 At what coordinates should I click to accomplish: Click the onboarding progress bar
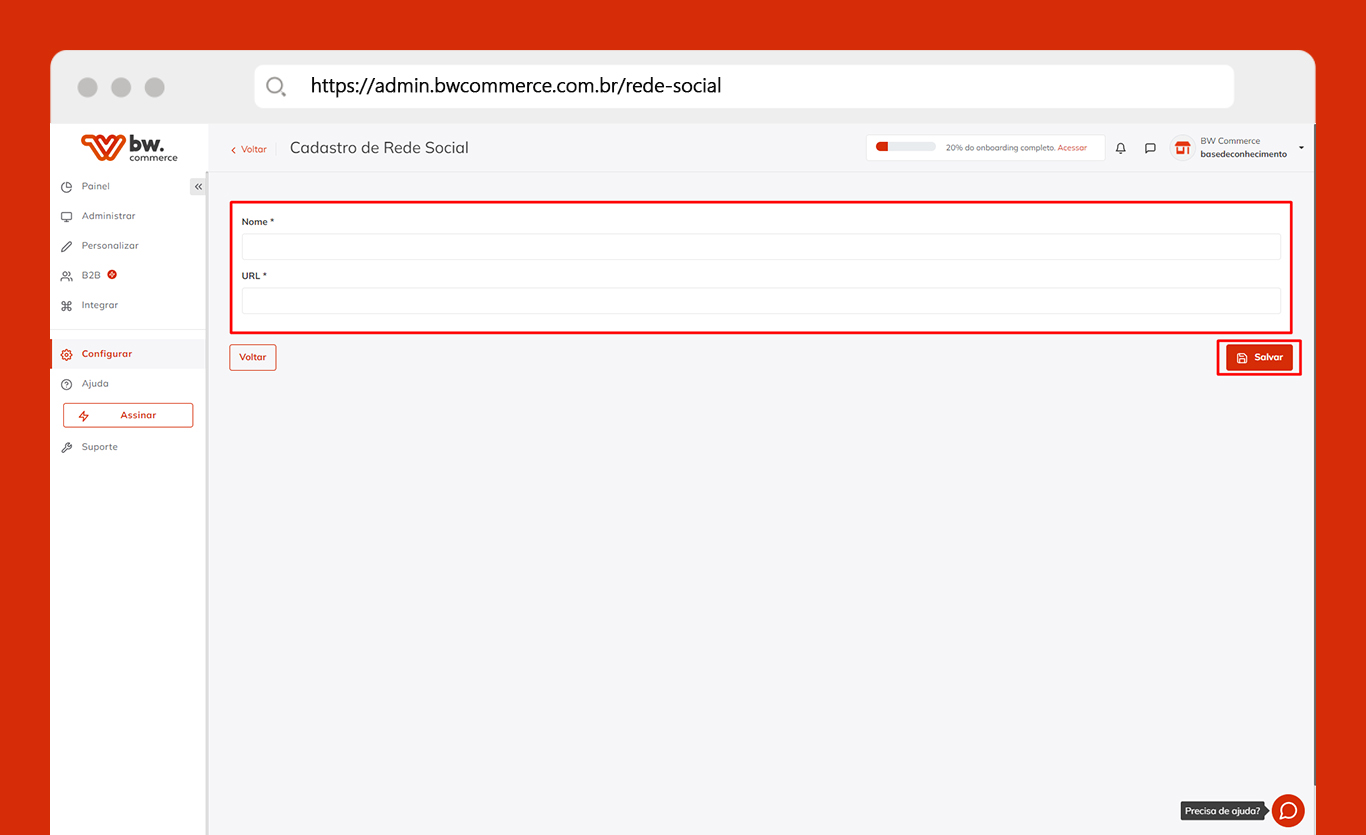[905, 147]
